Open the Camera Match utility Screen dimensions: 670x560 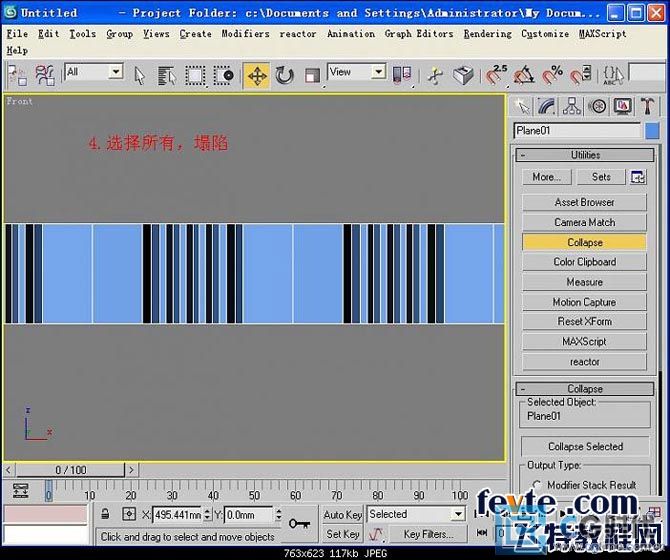coord(584,222)
